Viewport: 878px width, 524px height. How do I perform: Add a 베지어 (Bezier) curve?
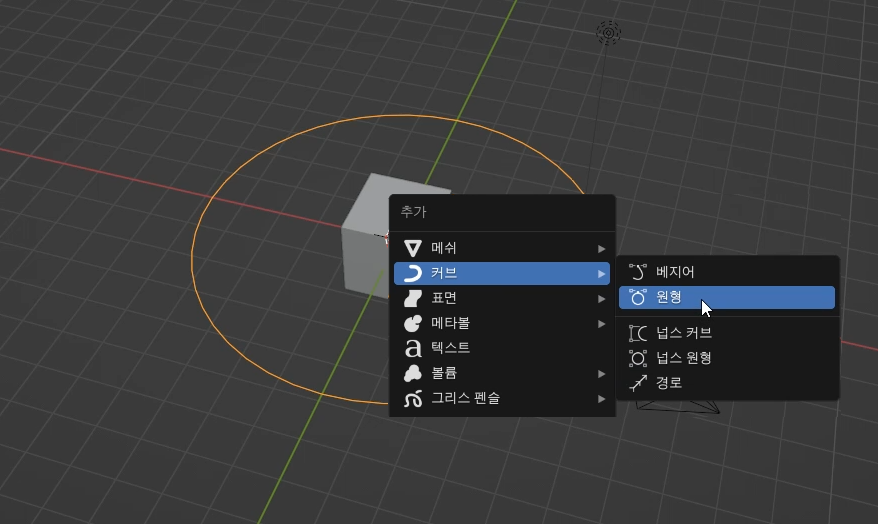pos(727,272)
